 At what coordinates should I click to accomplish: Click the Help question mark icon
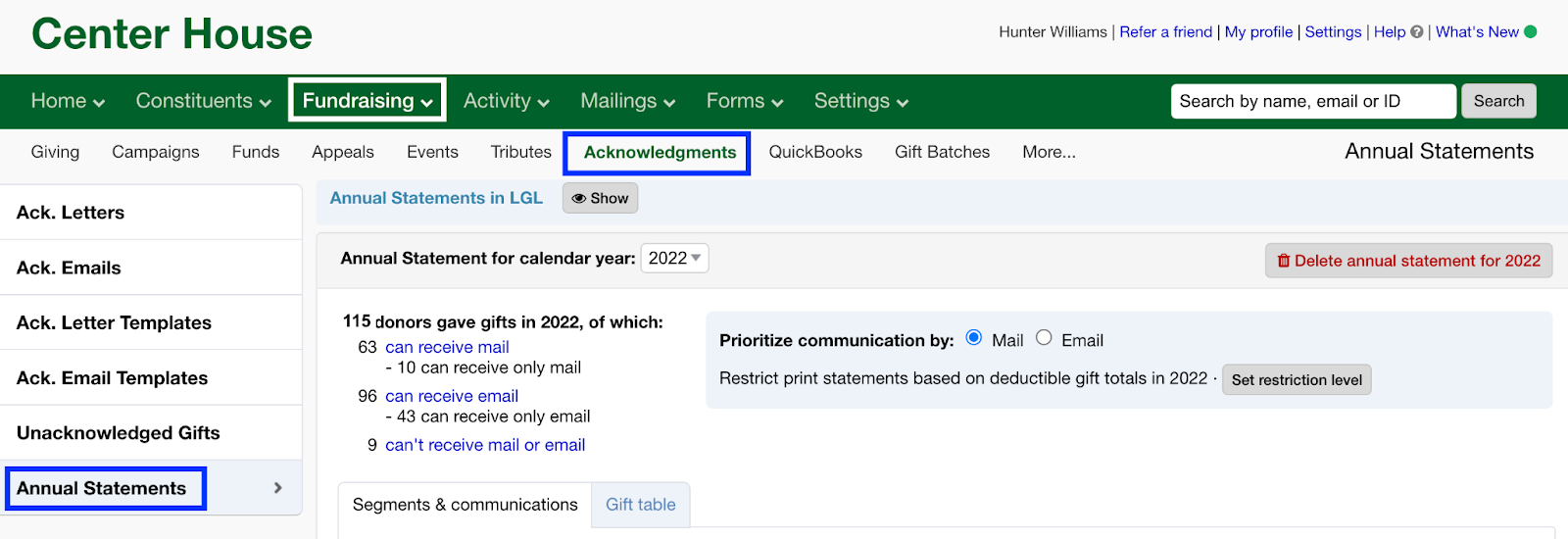[1417, 32]
